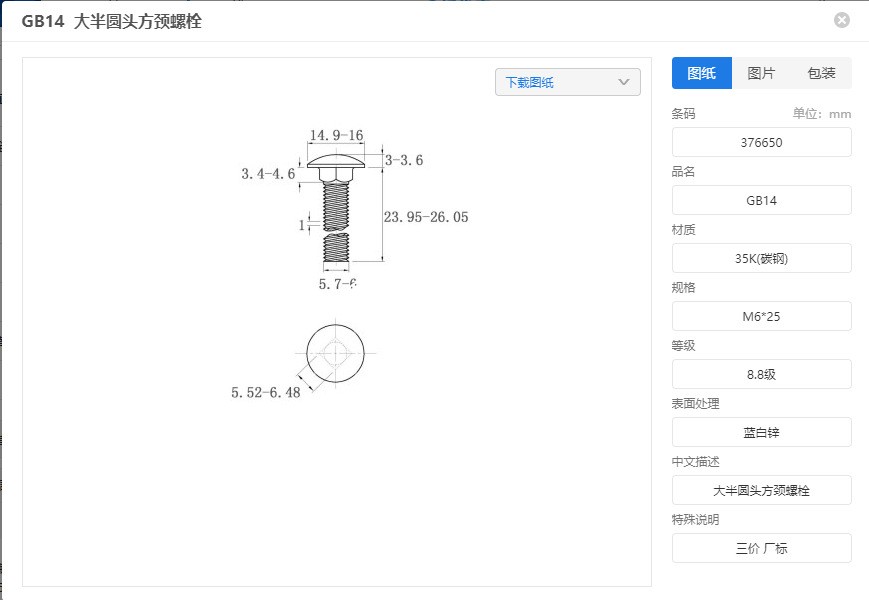This screenshot has height=600, width=869.
Task: Click the 特殊说明 field showing 三价 厂标
Action: pyautogui.click(x=761, y=548)
